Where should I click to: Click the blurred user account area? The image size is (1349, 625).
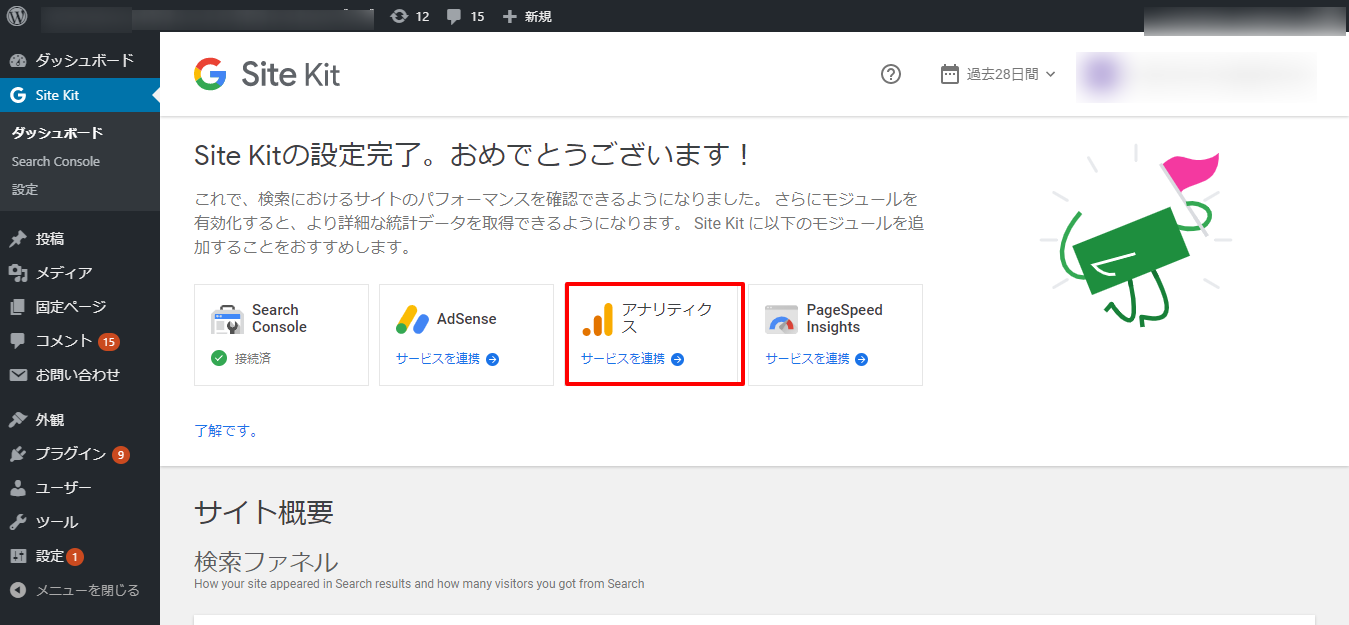[1196, 77]
